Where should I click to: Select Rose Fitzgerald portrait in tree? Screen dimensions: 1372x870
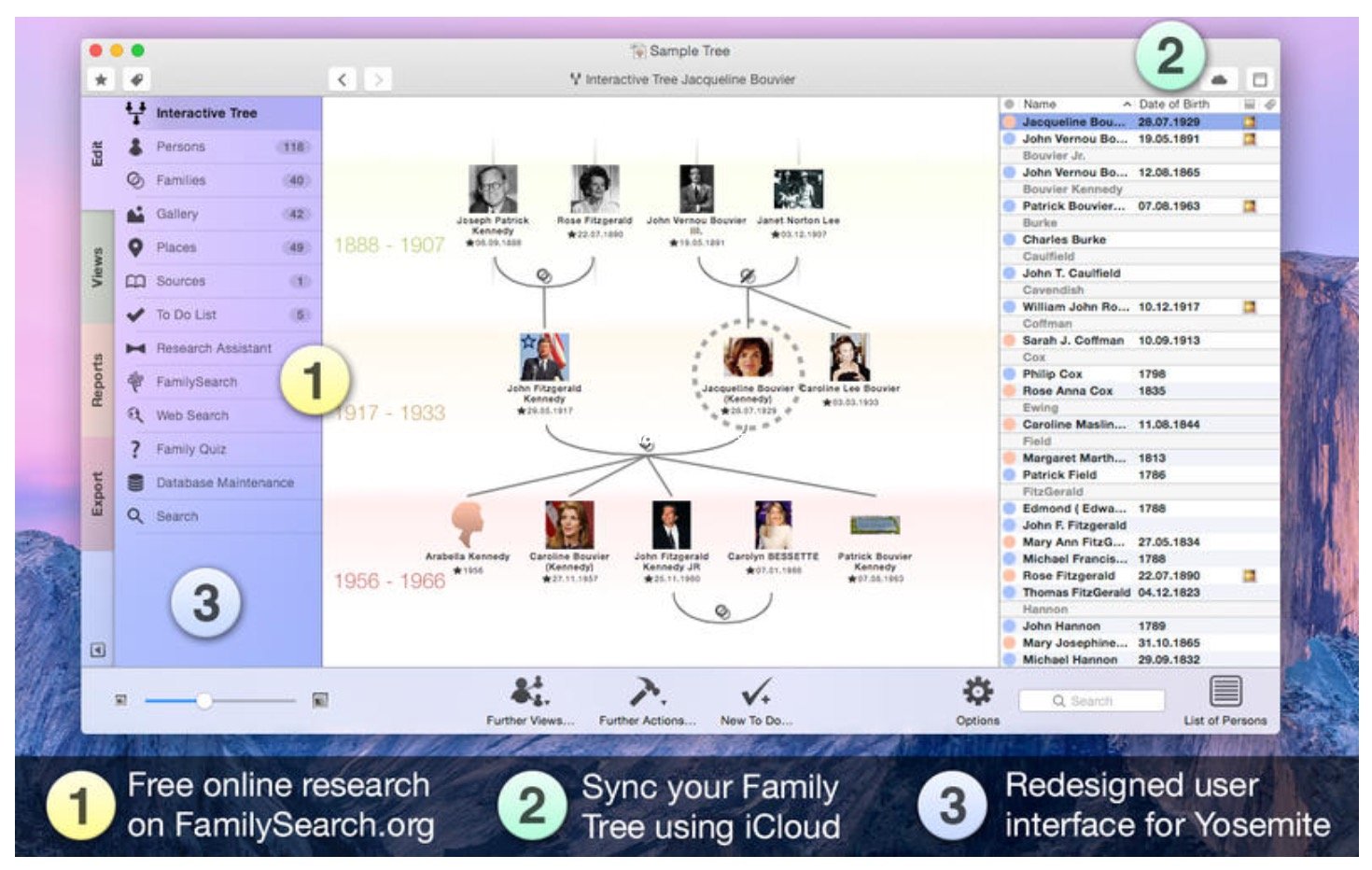(x=595, y=189)
